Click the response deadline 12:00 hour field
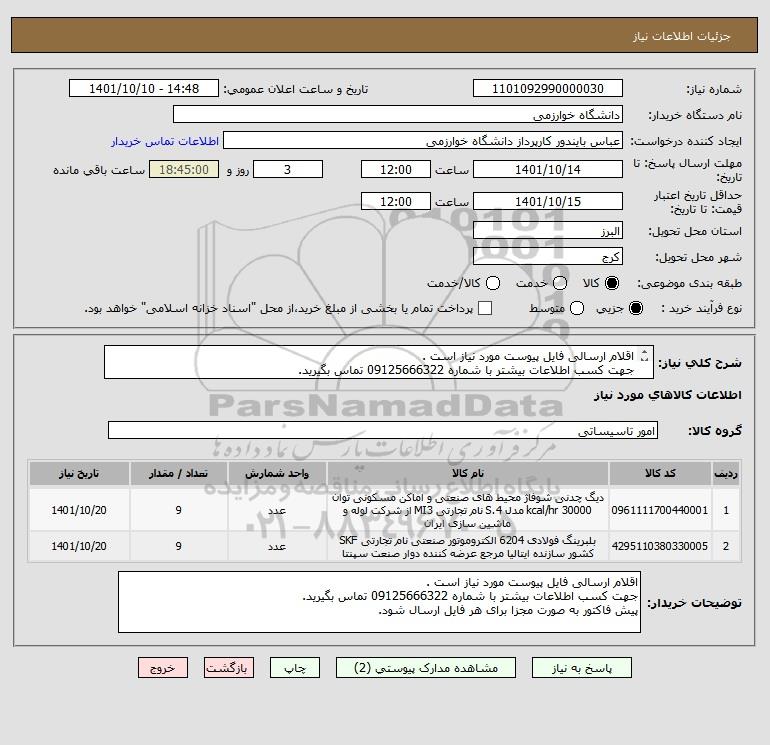This screenshot has height=745, width=770. pyautogui.click(x=396, y=169)
